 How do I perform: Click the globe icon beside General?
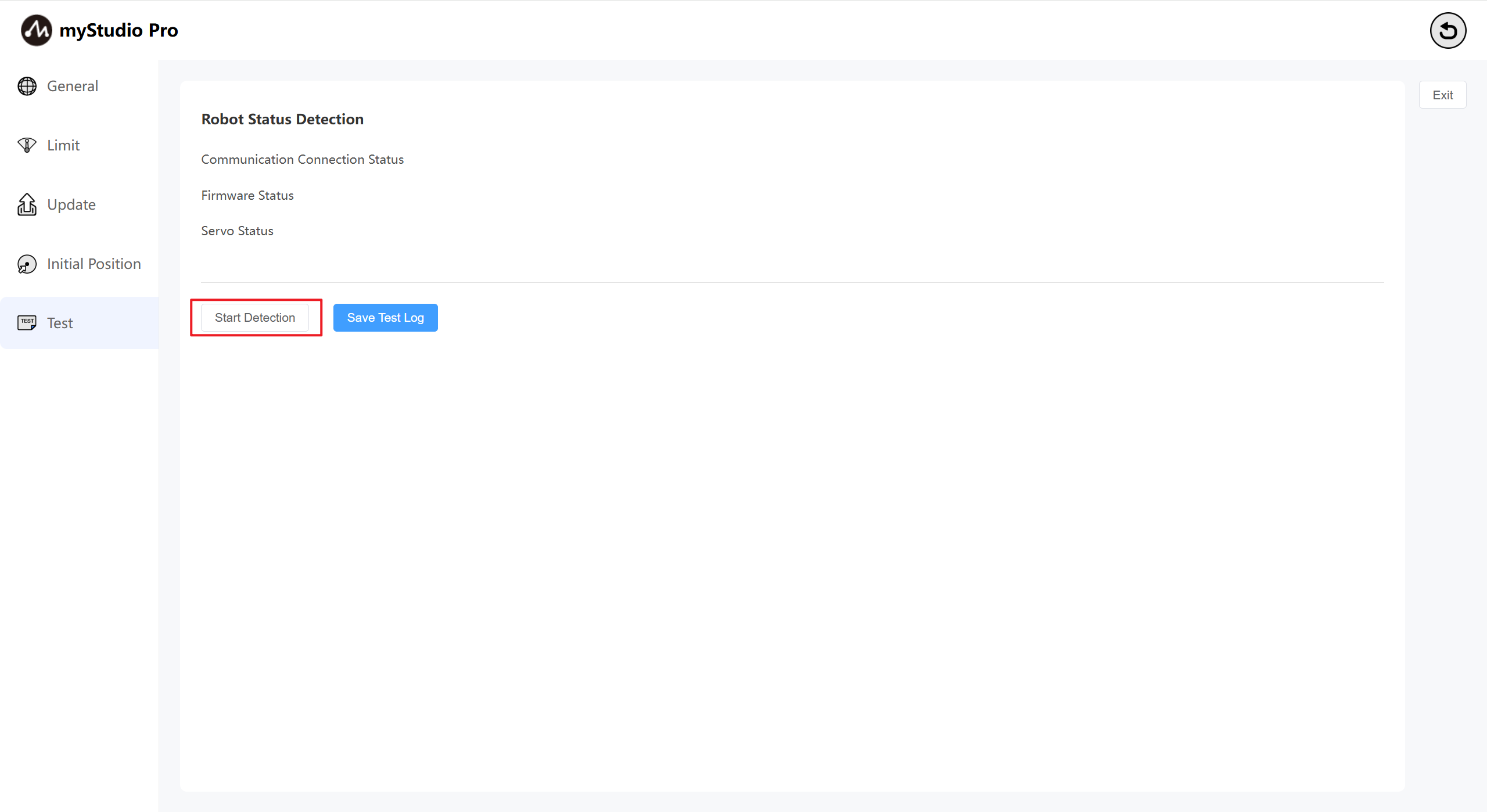tap(27, 86)
